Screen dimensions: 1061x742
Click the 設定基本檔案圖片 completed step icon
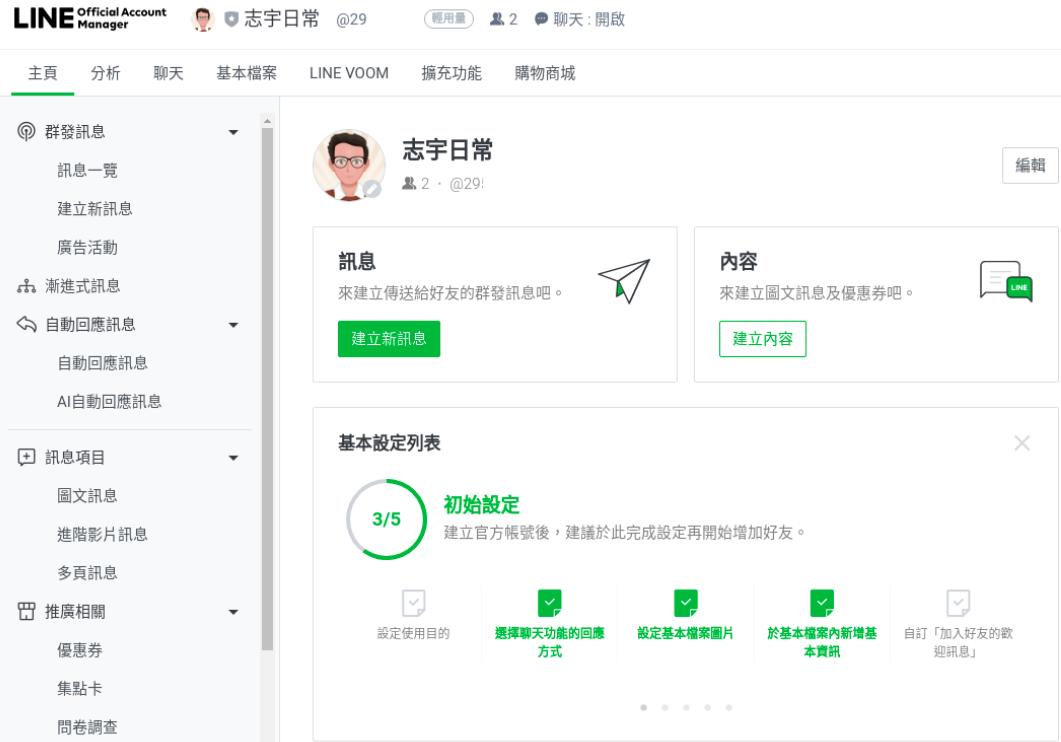pos(685,603)
